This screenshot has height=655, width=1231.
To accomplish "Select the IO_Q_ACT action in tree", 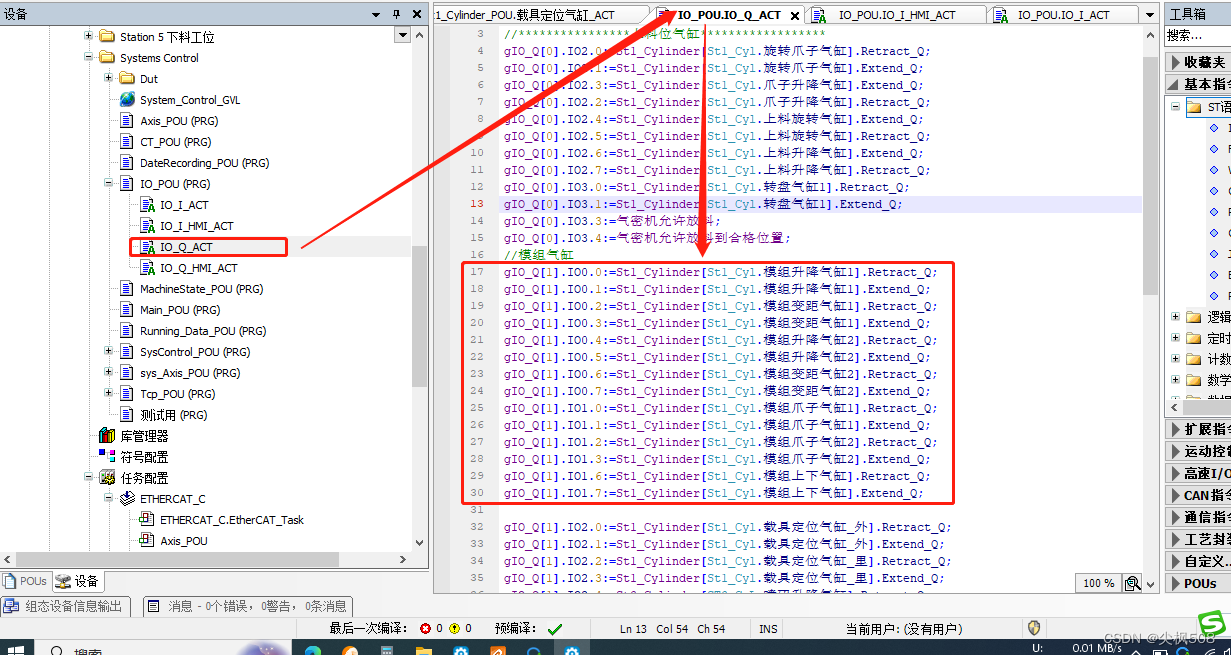I will pos(186,247).
